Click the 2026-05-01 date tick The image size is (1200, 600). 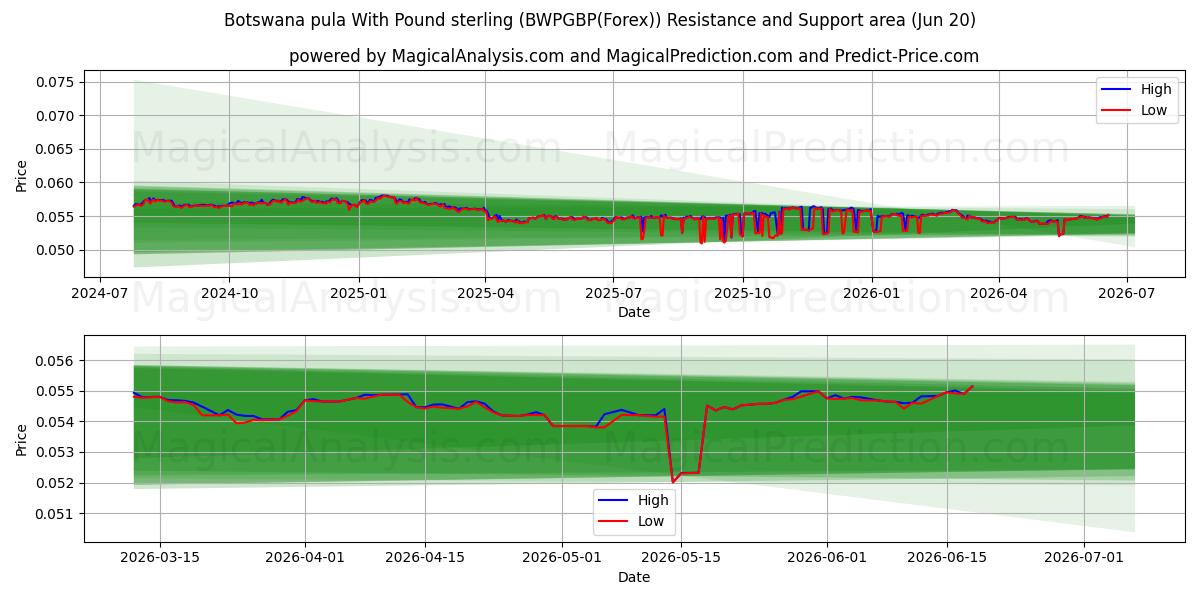point(562,559)
